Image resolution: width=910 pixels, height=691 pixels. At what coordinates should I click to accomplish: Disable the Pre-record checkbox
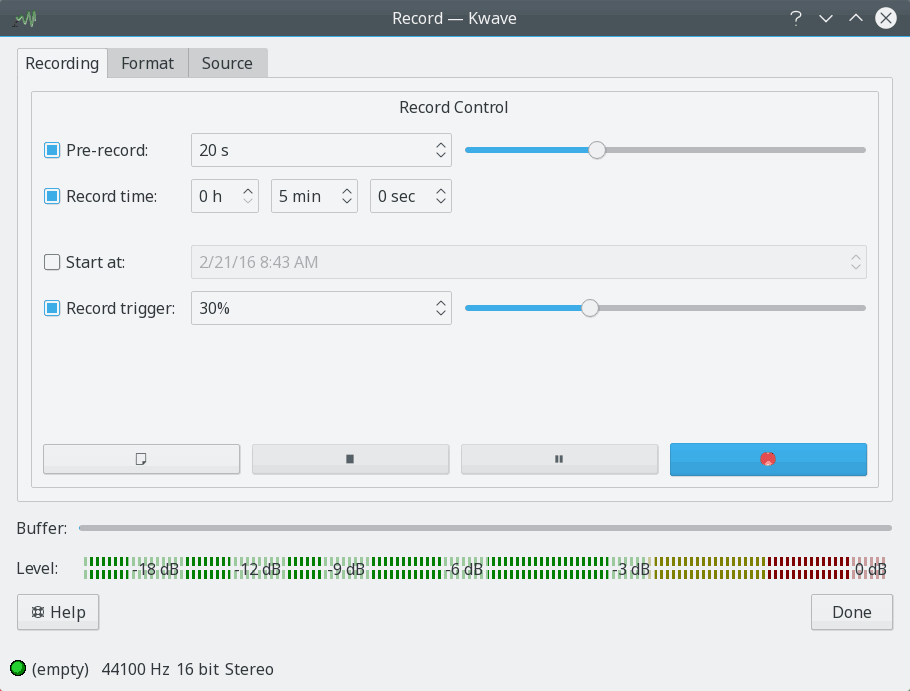click(52, 150)
